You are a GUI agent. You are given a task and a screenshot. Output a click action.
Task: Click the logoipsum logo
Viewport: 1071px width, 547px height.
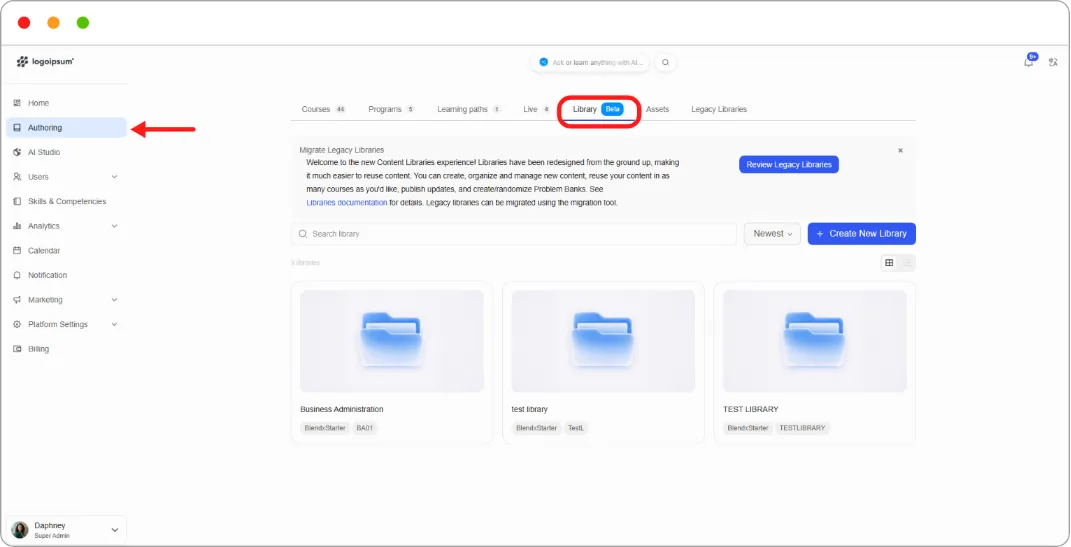(45, 61)
